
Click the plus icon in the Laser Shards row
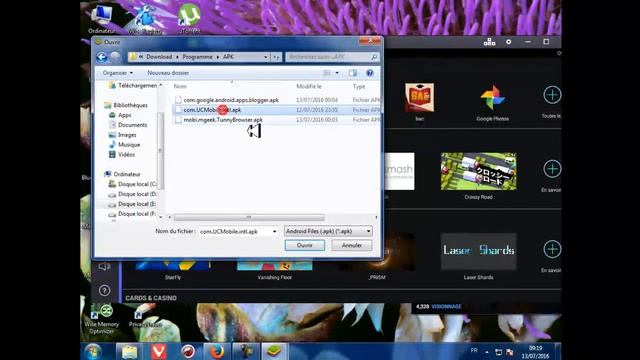pyautogui.click(x=552, y=249)
